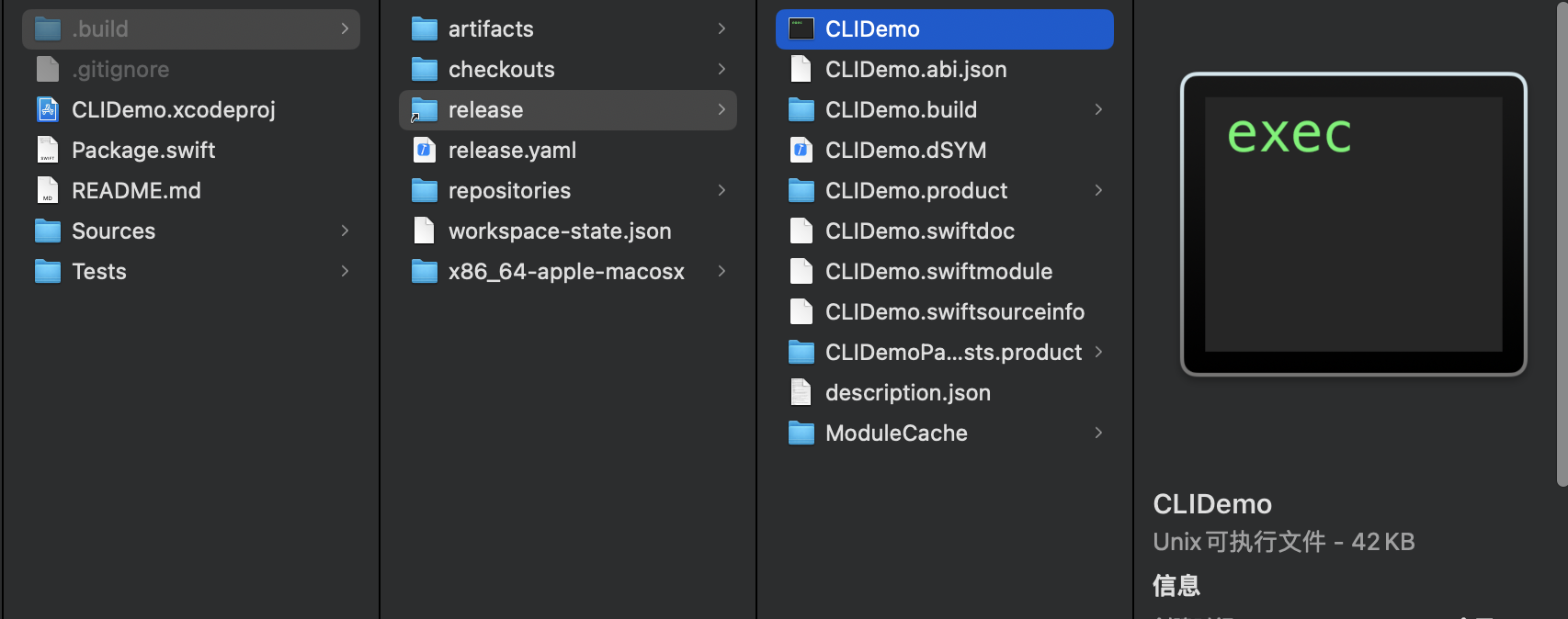Click the Package.swift file icon
This screenshot has height=619, width=1568.
(x=48, y=151)
